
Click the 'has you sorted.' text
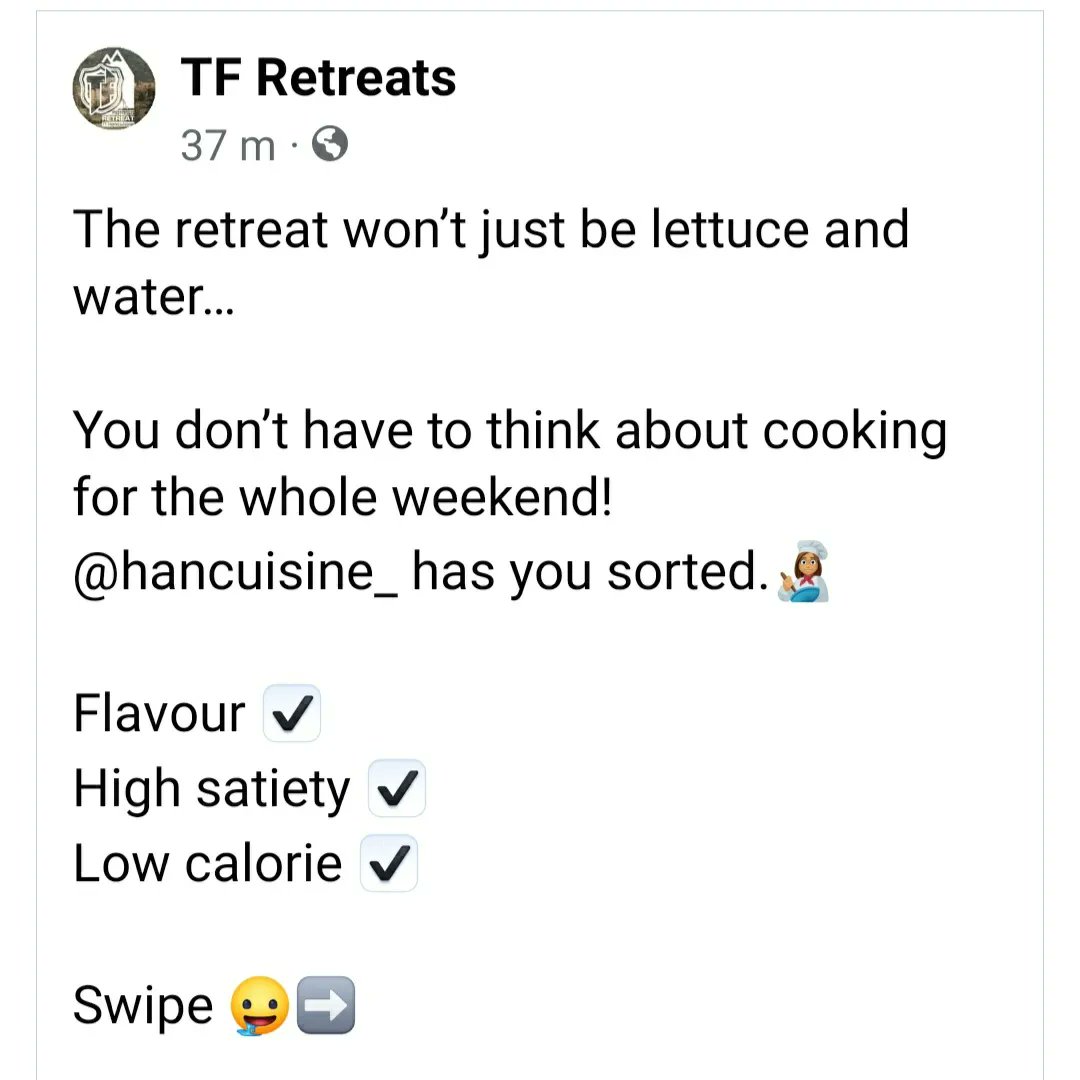point(590,572)
